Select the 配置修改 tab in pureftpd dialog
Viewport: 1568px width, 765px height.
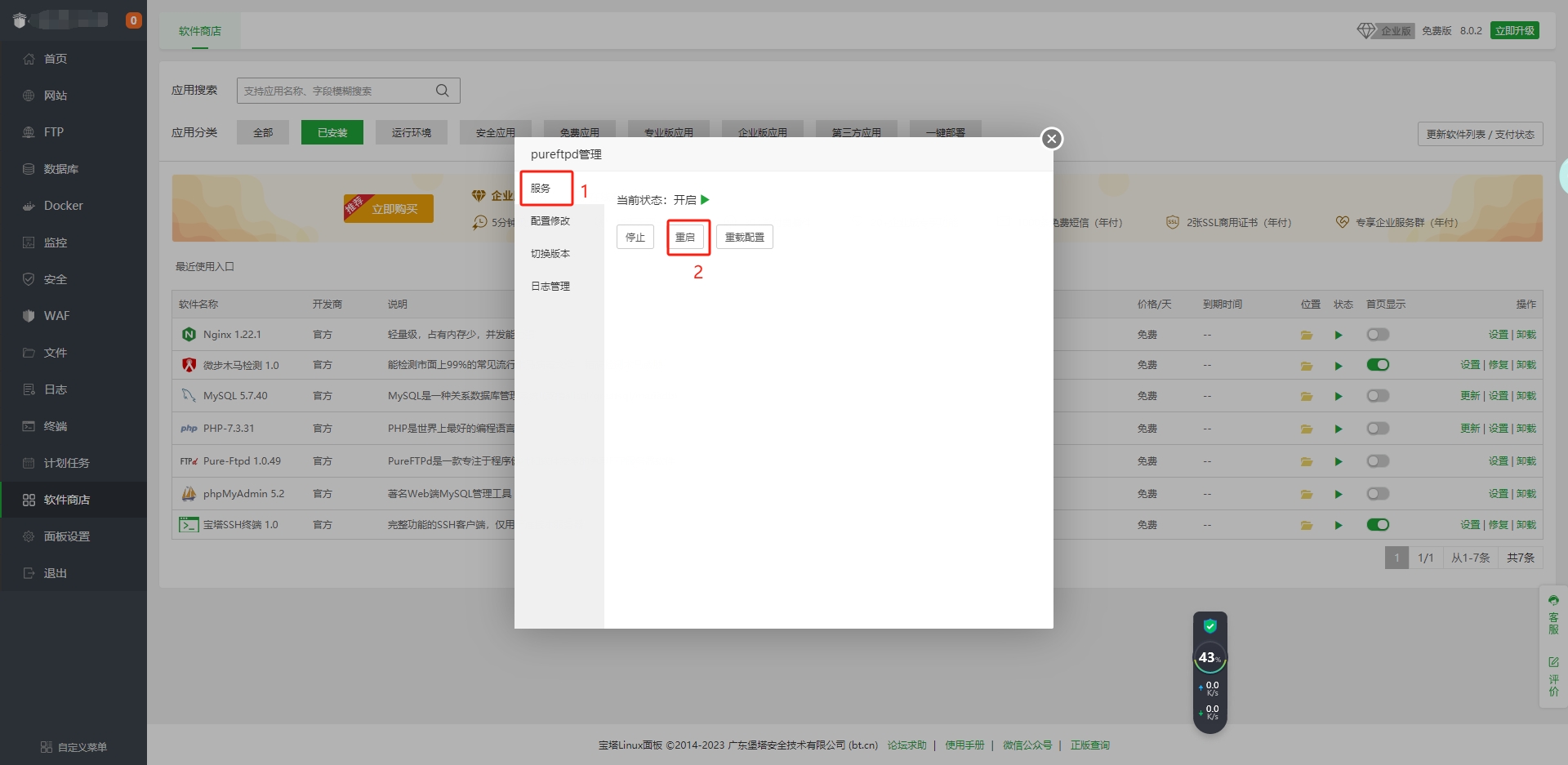pos(559,221)
